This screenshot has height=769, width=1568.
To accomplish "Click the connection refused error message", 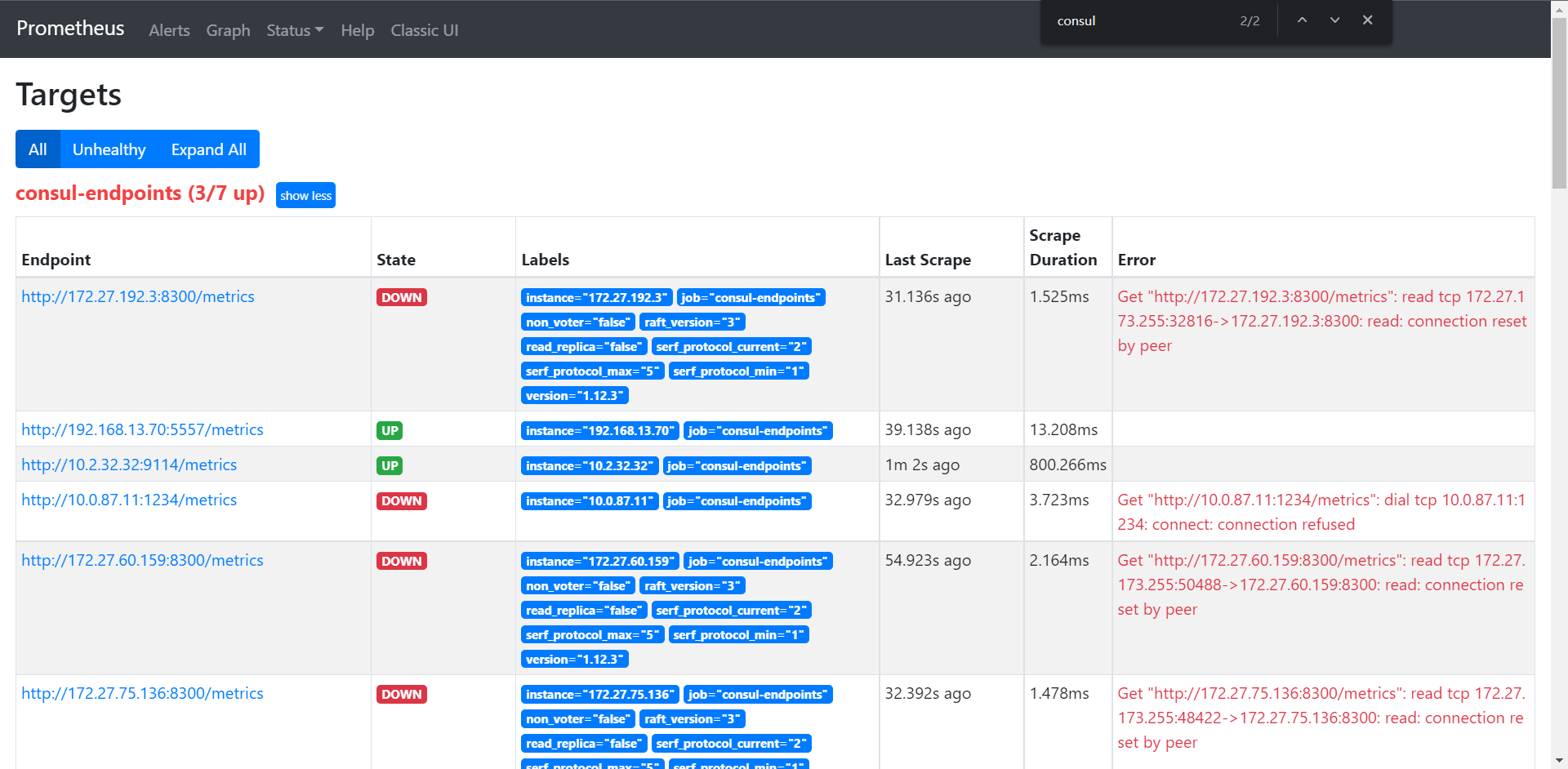I will click(x=1321, y=512).
